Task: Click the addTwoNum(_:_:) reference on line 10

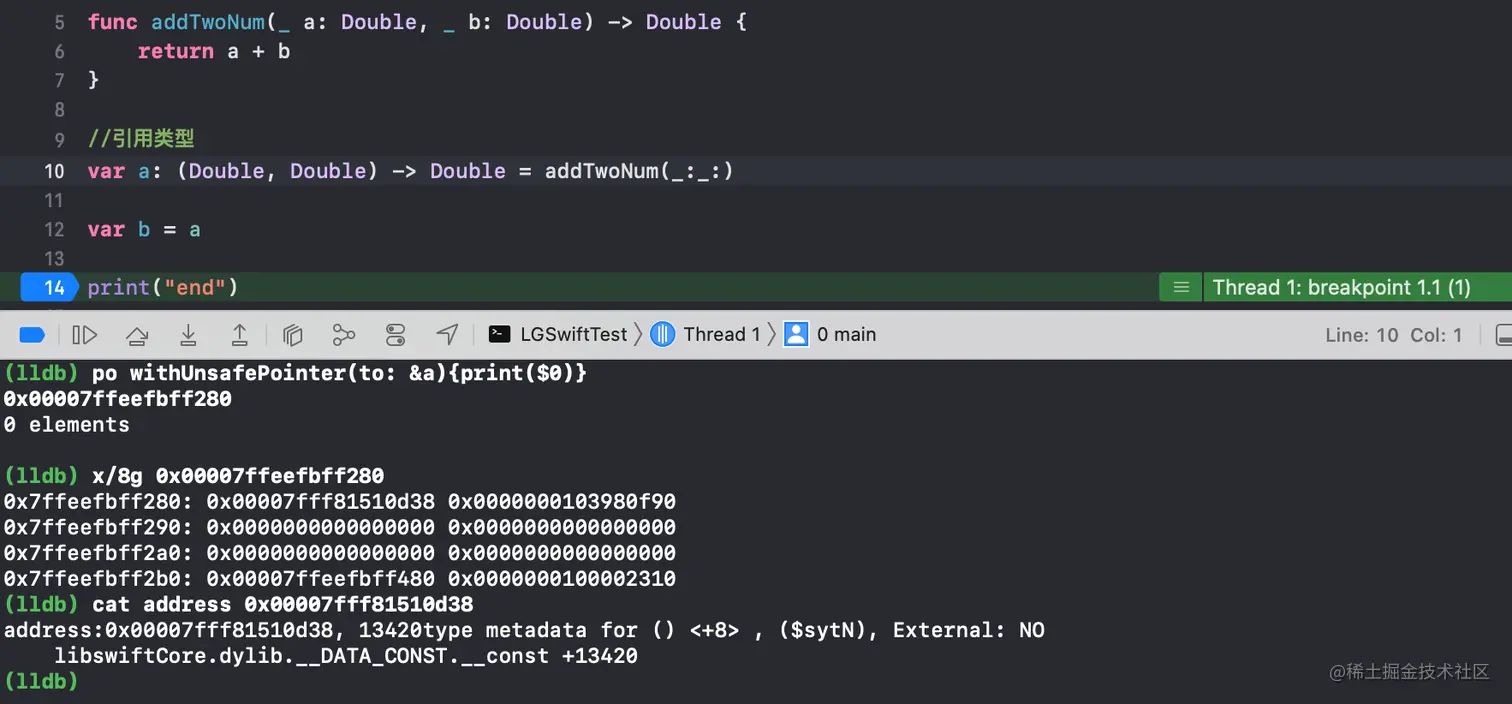Action: click(x=639, y=171)
